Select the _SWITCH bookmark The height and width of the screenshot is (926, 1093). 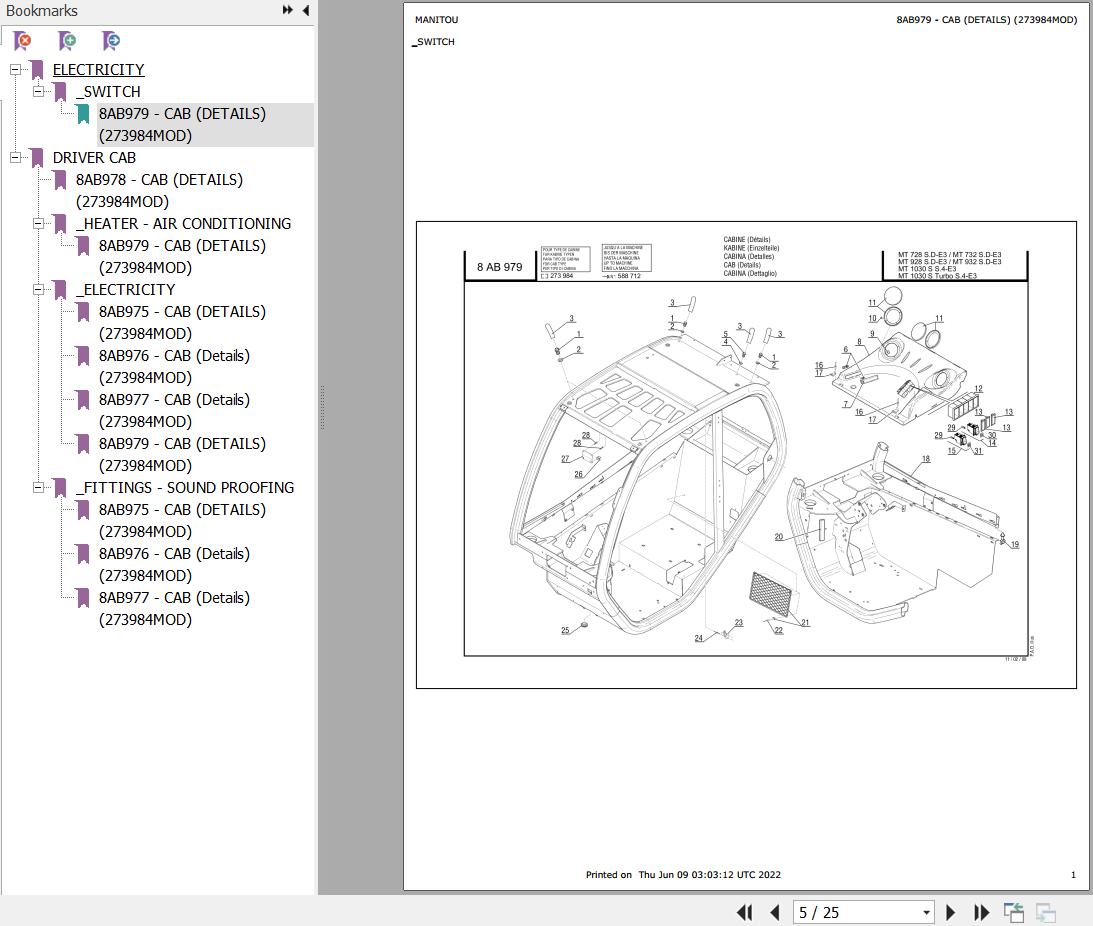[108, 91]
